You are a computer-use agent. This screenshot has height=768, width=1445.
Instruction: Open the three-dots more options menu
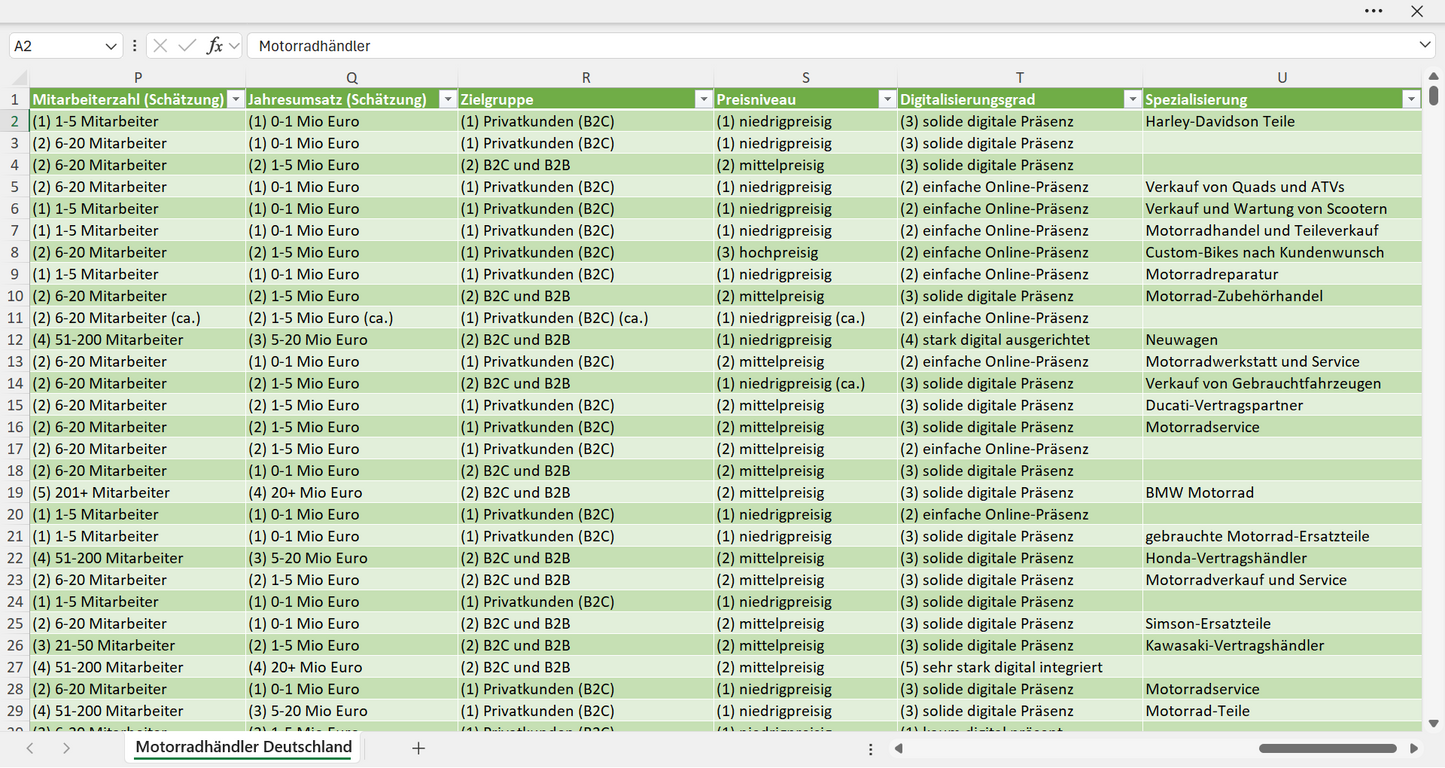tap(1373, 11)
